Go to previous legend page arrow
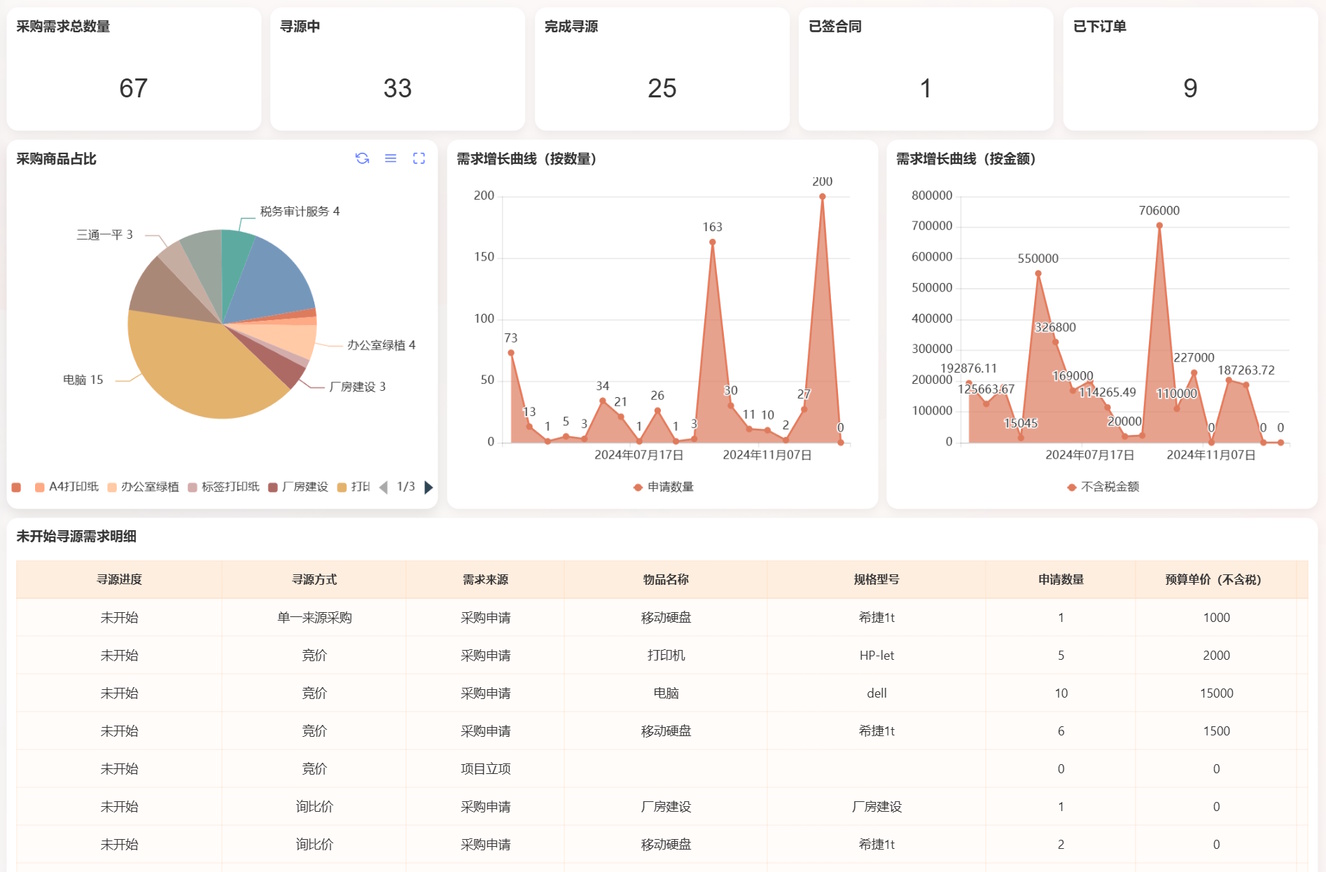 click(x=383, y=488)
